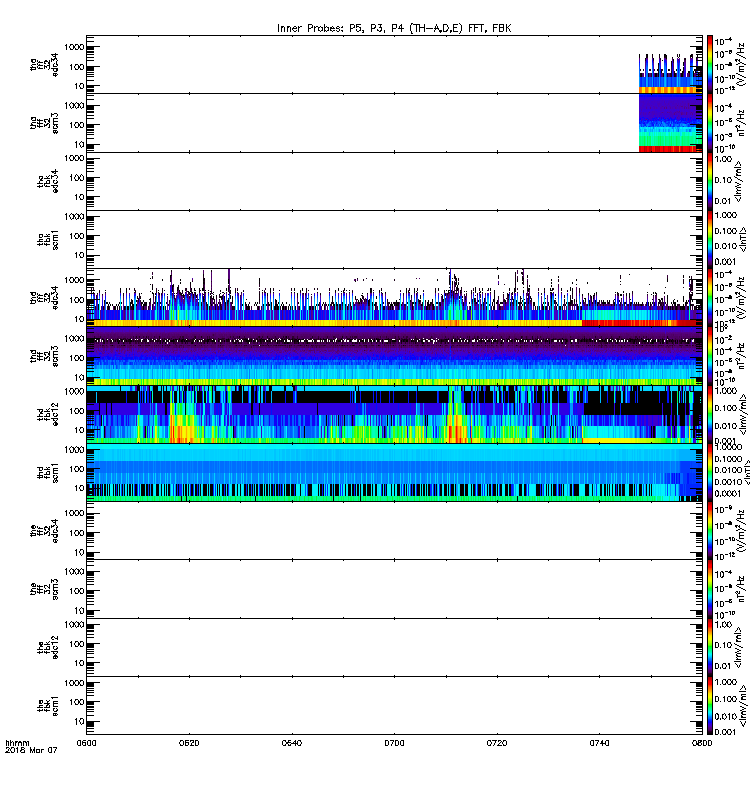Select the 0620 time tick label
This screenshot has width=750, height=800.
[x=189, y=743]
